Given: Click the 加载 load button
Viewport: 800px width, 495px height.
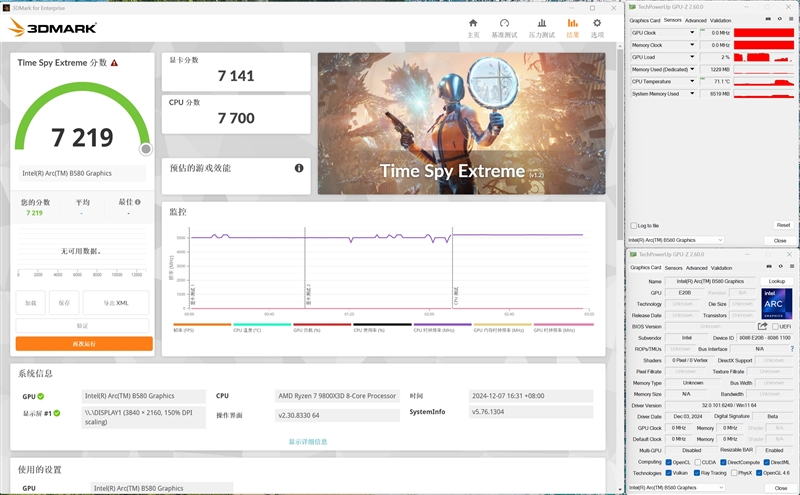Looking at the screenshot, I should click(31, 303).
